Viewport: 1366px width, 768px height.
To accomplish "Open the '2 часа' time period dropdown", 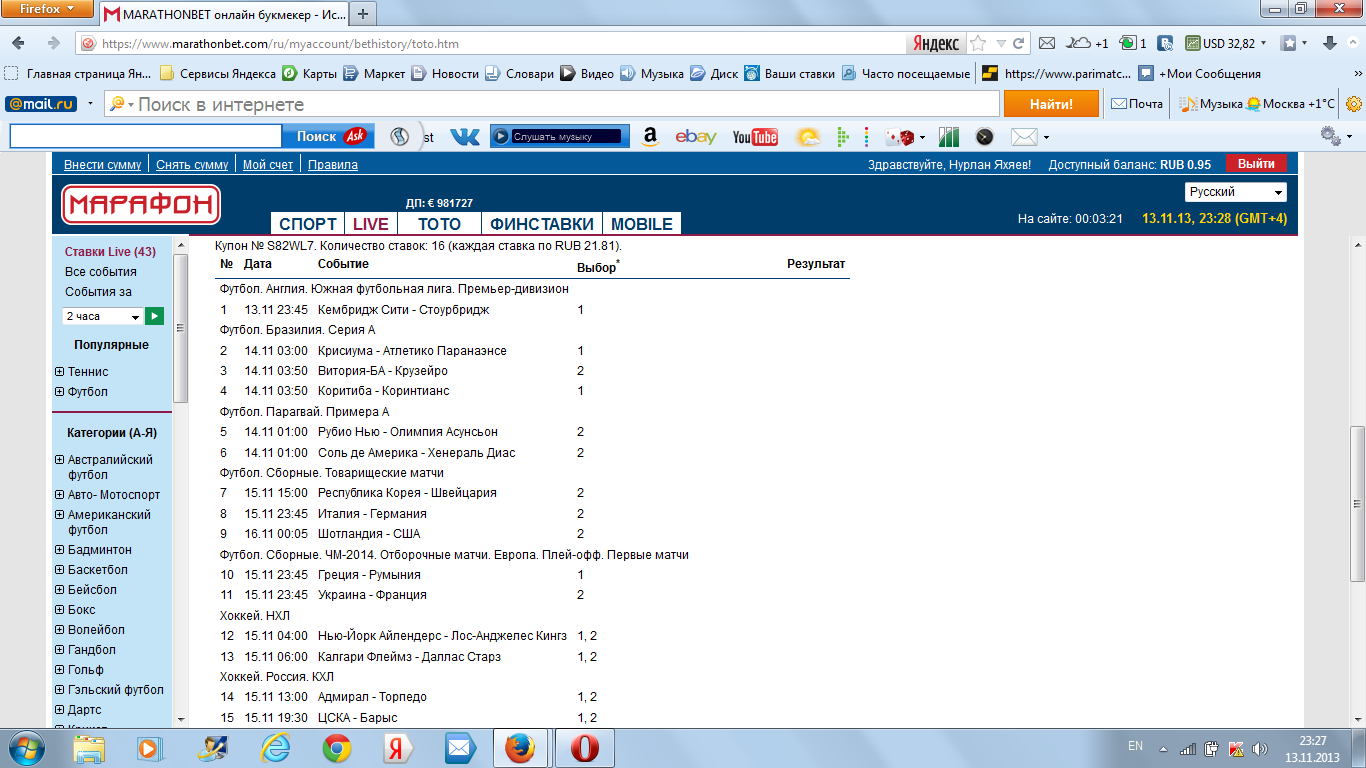I will [x=103, y=316].
